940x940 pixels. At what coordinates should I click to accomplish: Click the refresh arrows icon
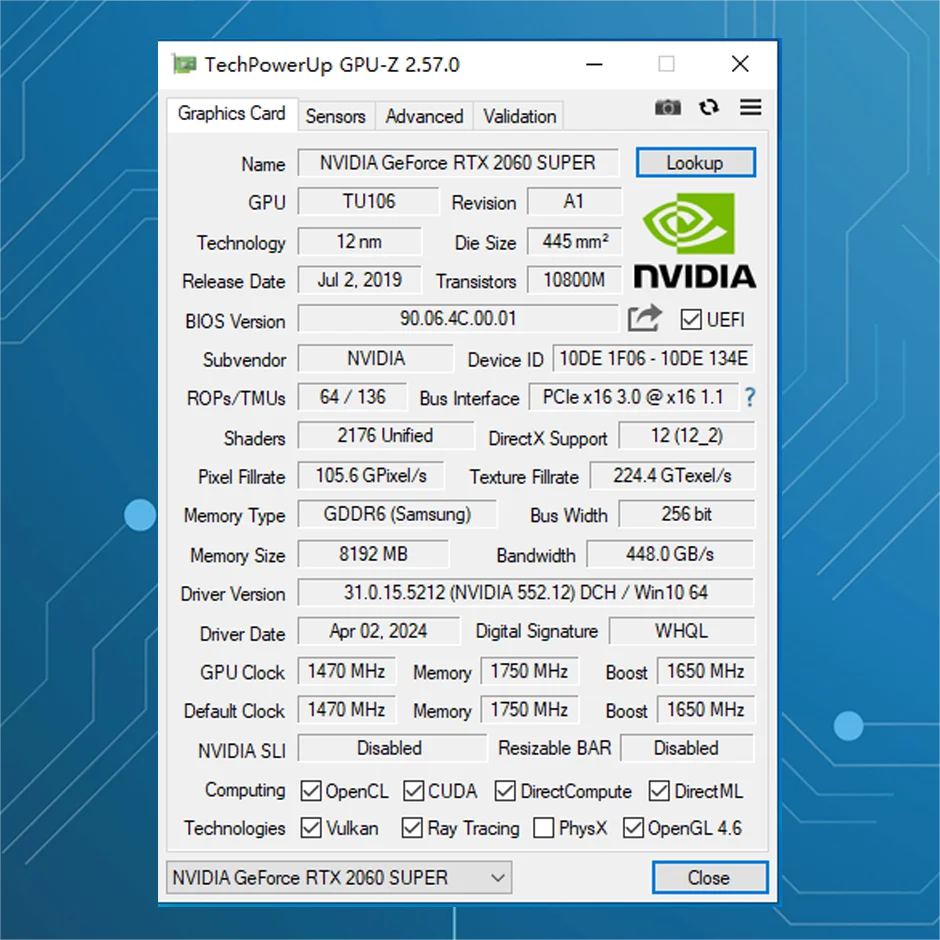coord(709,107)
